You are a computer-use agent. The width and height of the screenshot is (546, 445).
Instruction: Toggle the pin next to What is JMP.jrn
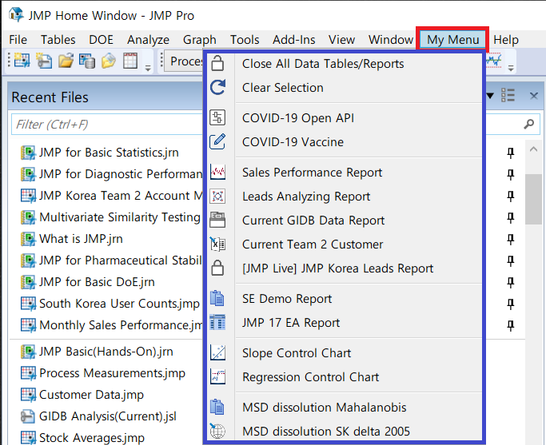click(510, 239)
